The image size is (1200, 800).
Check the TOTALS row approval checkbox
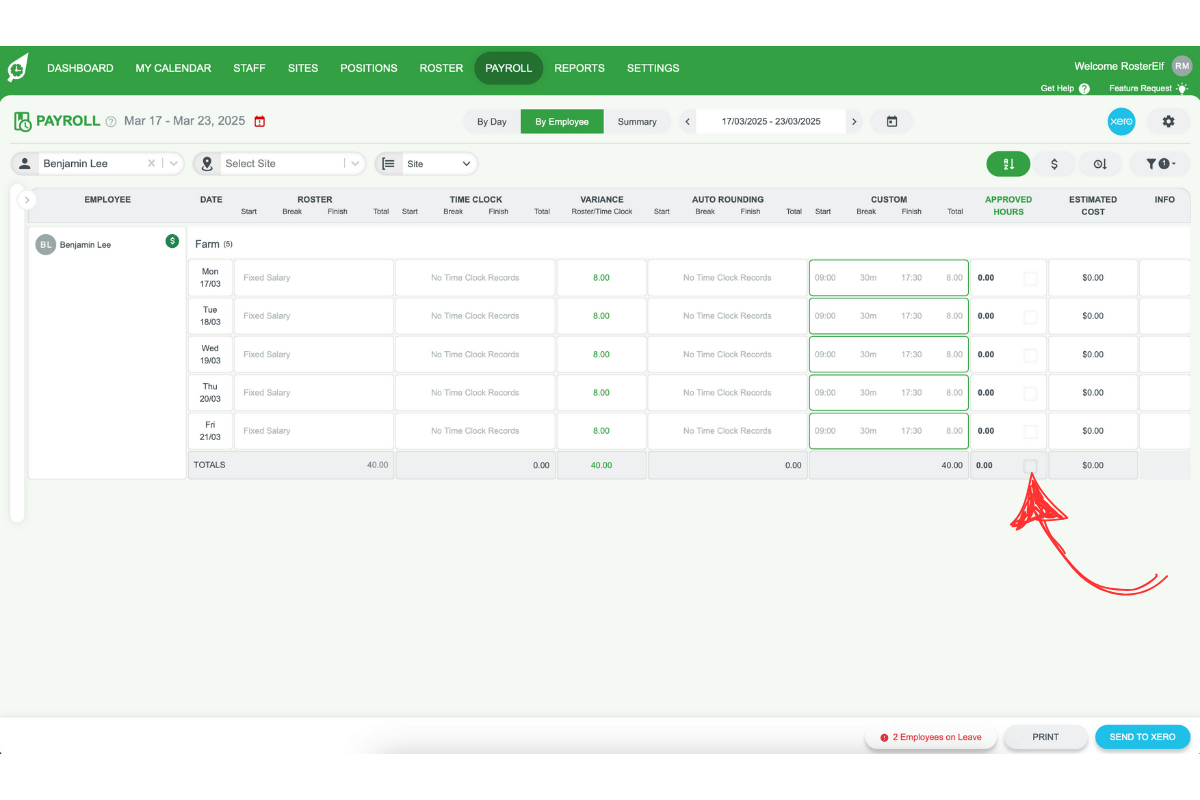click(x=1031, y=464)
